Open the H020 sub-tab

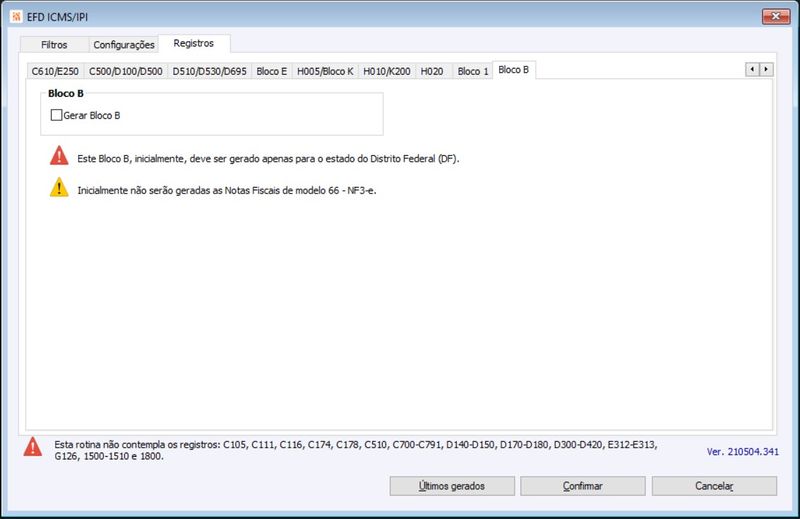click(x=432, y=71)
